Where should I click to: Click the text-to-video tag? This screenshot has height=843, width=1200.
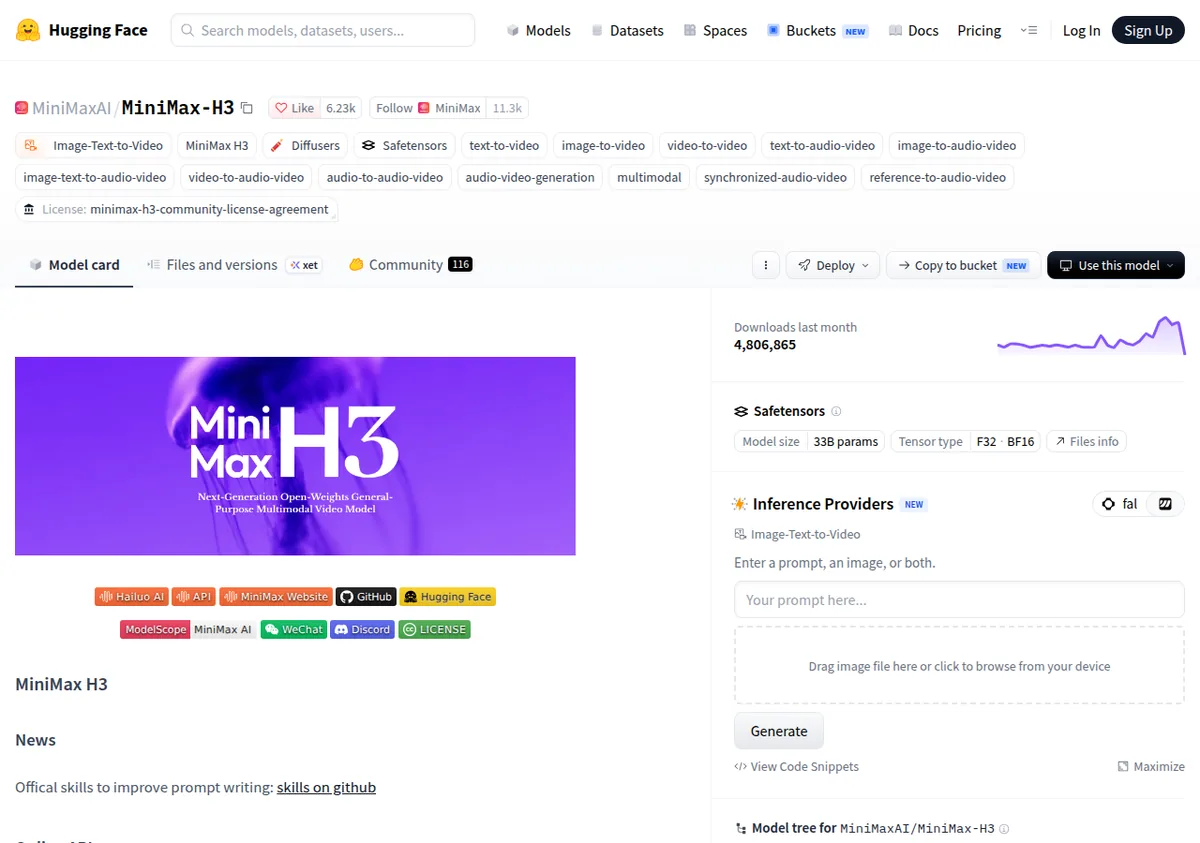tap(504, 145)
